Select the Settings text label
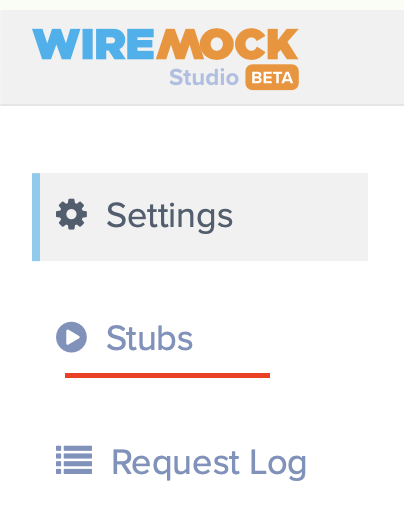This screenshot has width=404, height=528. click(170, 217)
